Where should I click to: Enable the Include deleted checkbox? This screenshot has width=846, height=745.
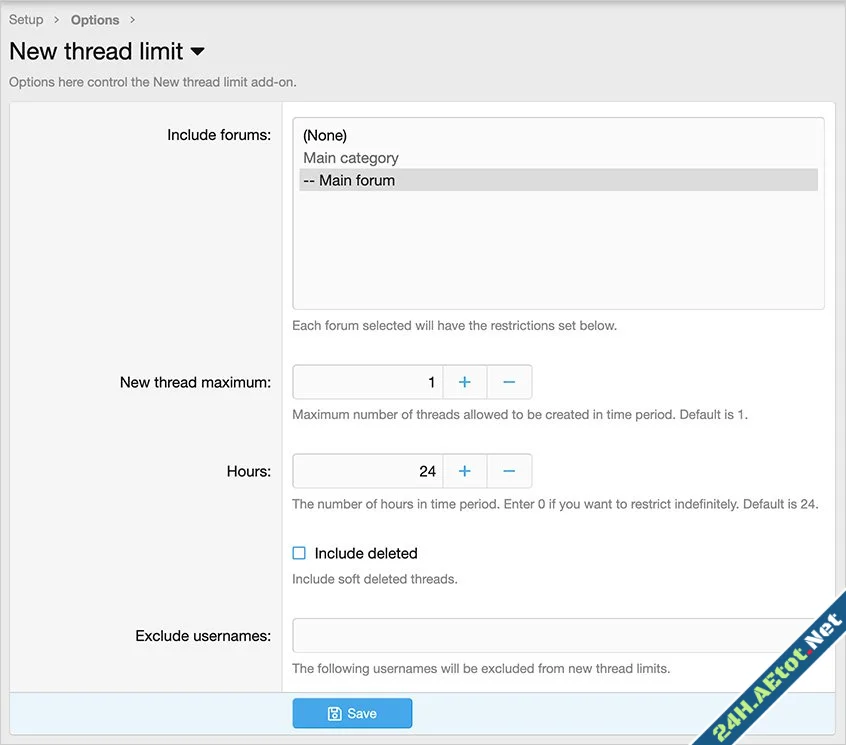click(x=299, y=552)
